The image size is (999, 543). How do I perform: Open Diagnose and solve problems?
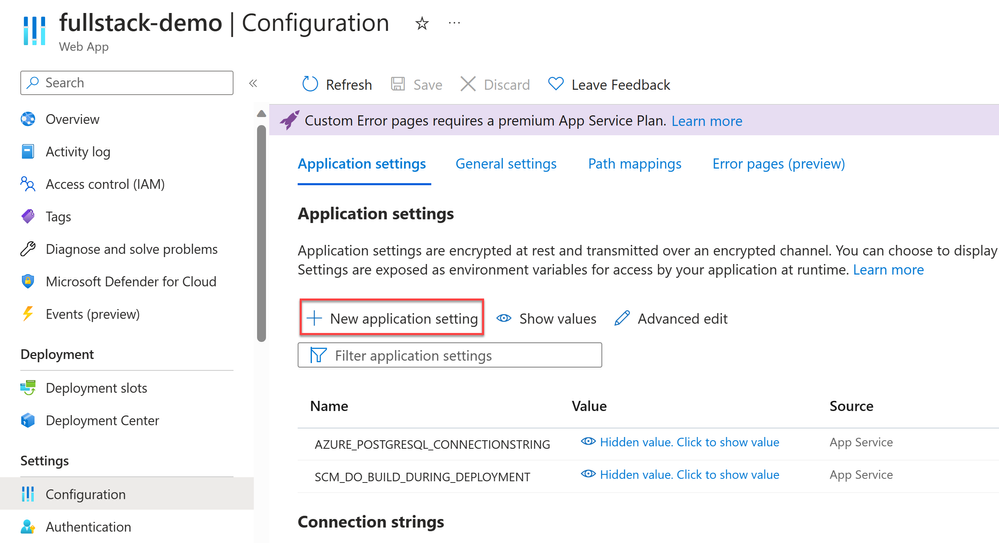click(132, 249)
